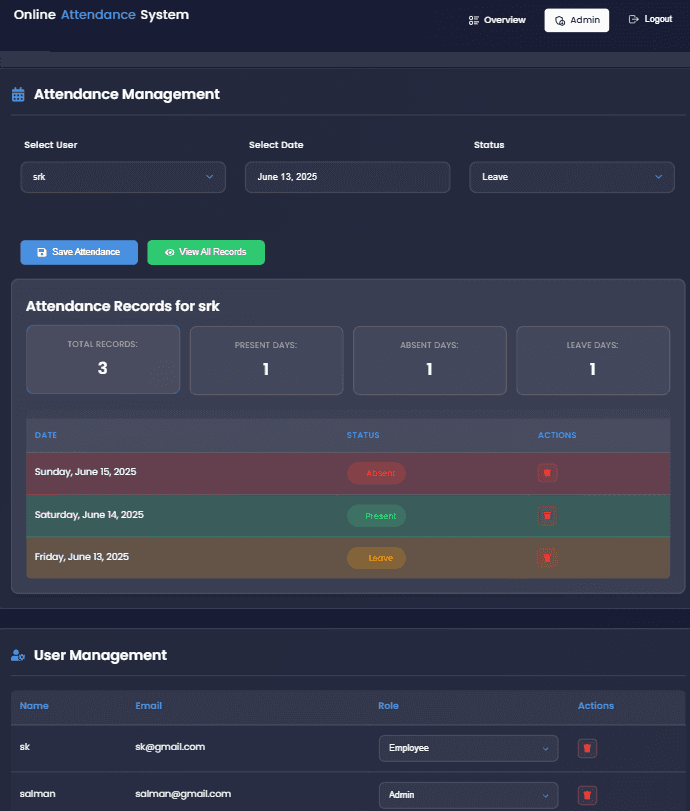Open the Select User dropdown showing srk

pyautogui.click(x=123, y=177)
